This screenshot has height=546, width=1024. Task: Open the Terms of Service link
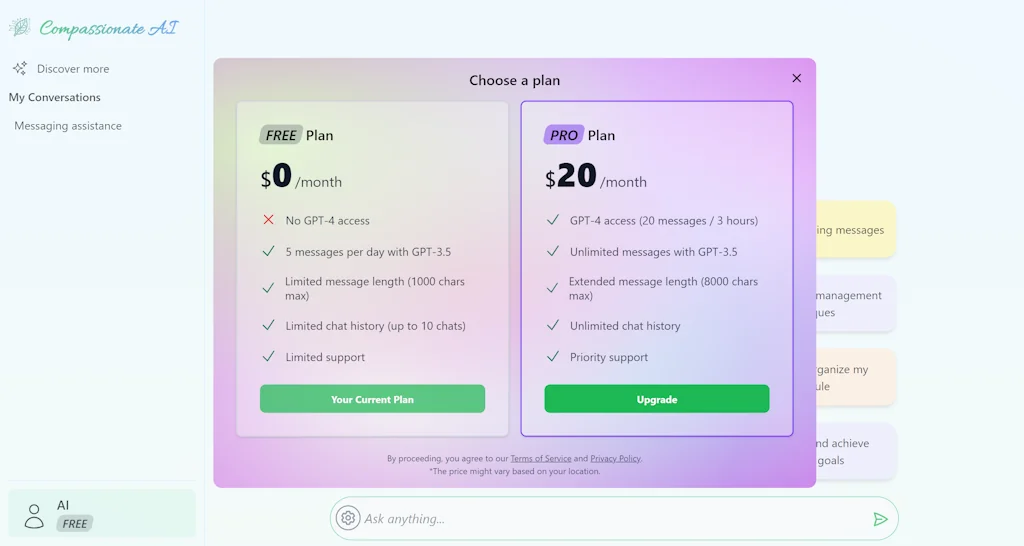tap(541, 458)
